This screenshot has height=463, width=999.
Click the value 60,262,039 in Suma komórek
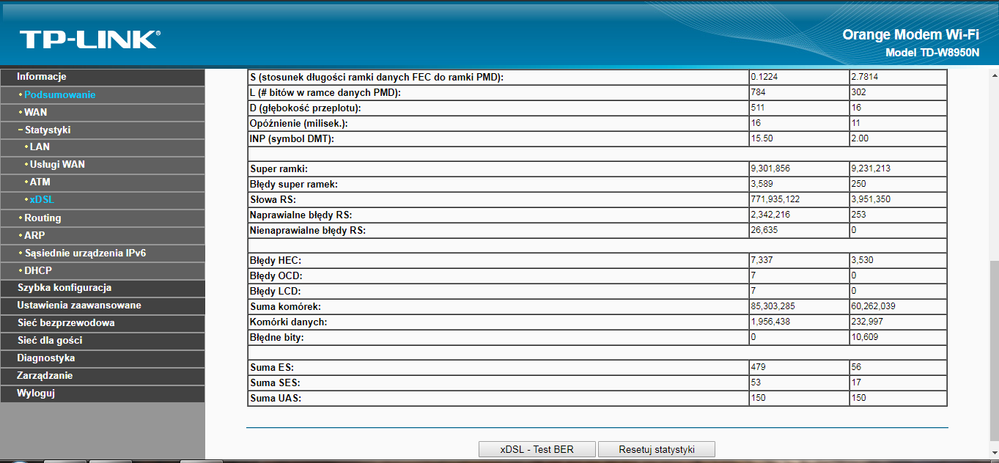[873, 306]
